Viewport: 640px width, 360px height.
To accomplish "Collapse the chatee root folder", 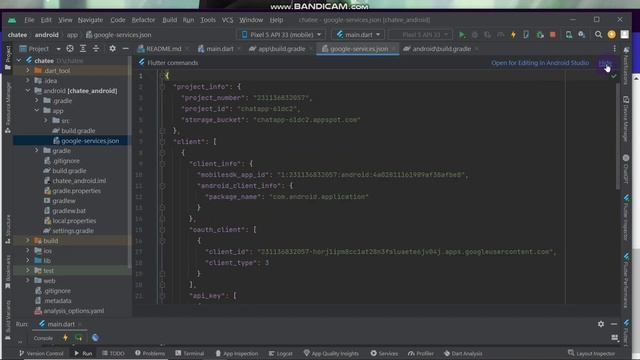I will 19,60.
